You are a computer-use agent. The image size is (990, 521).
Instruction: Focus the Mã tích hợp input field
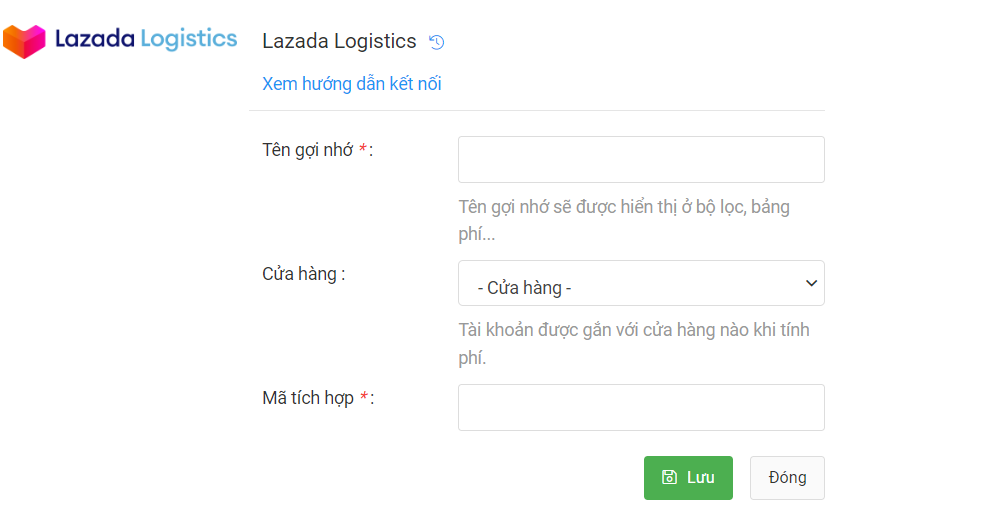(641, 408)
